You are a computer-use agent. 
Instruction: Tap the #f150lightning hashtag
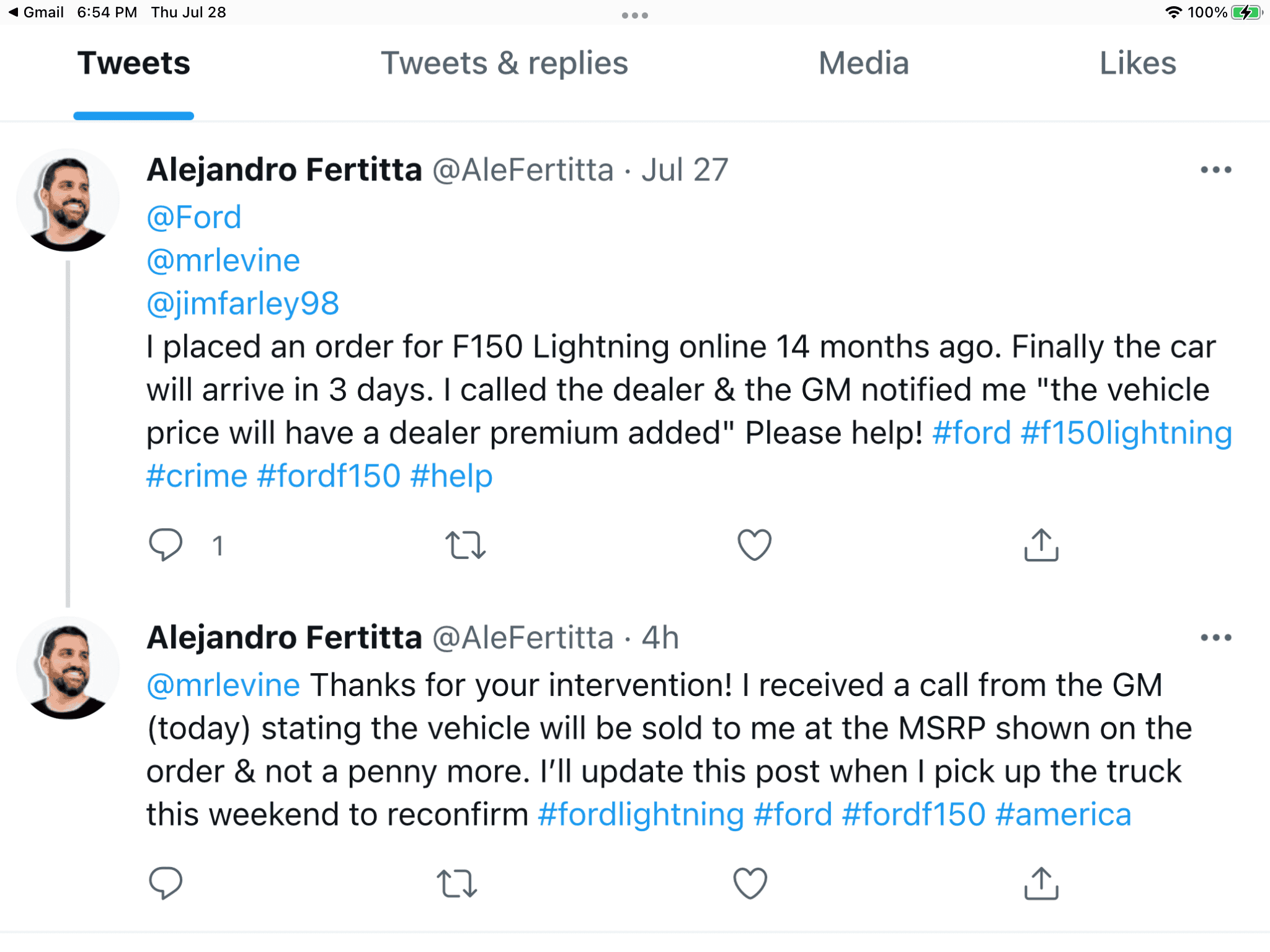(x=1126, y=433)
